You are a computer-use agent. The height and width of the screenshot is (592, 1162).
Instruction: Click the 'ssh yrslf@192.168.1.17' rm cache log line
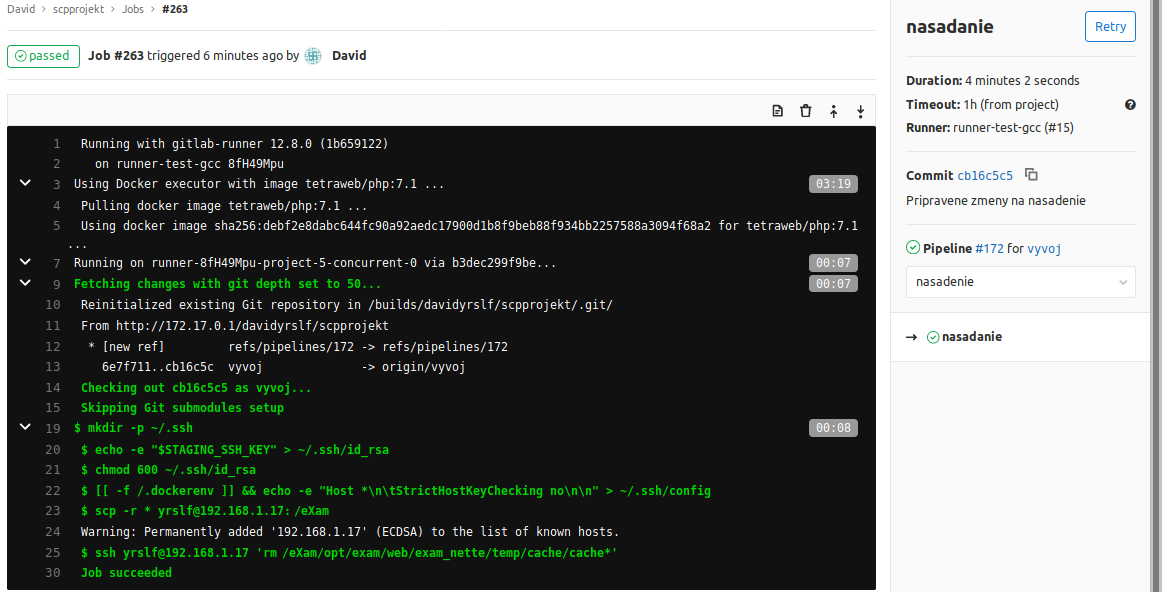tap(349, 553)
